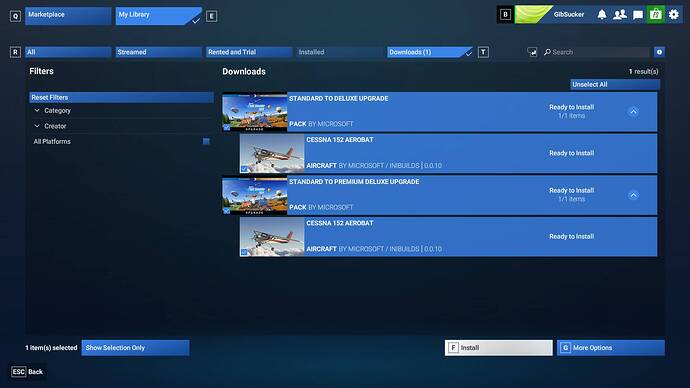Open the first Cessna 152 Aerobat thumbnail
The width and height of the screenshot is (690, 388).
(272, 154)
